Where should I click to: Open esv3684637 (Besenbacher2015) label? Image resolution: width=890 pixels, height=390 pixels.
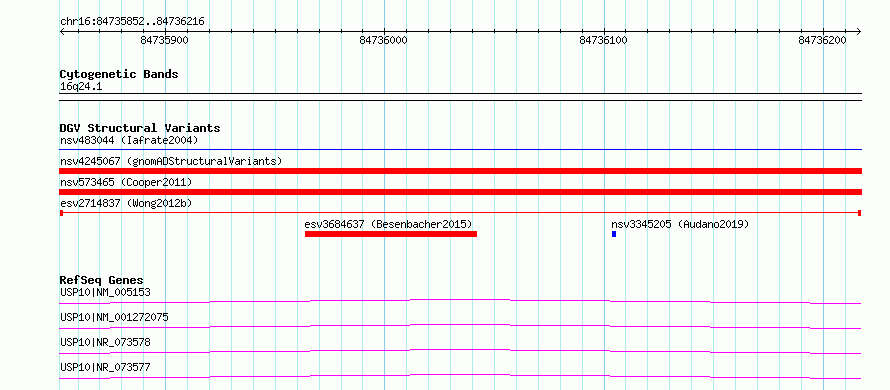[x=389, y=224]
